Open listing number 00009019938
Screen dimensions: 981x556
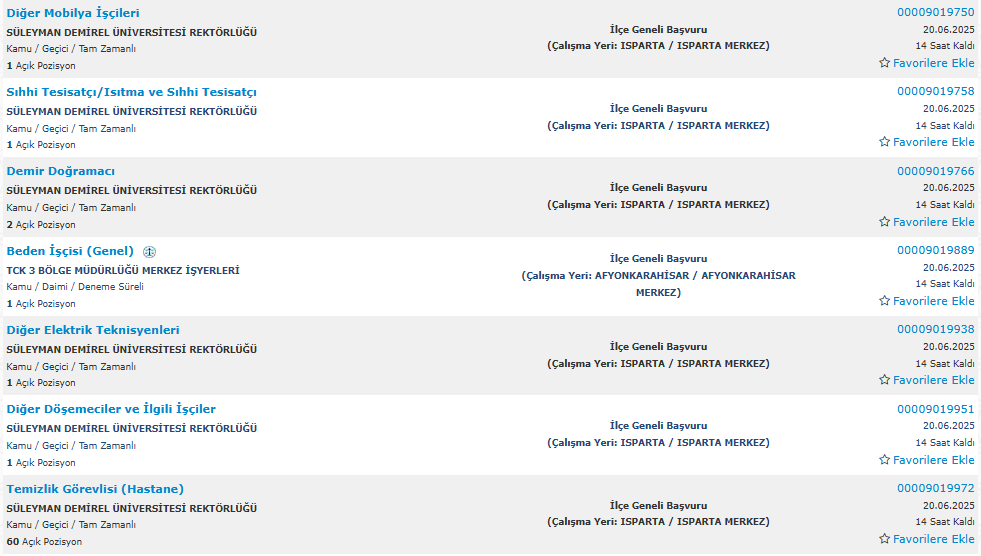pos(935,330)
